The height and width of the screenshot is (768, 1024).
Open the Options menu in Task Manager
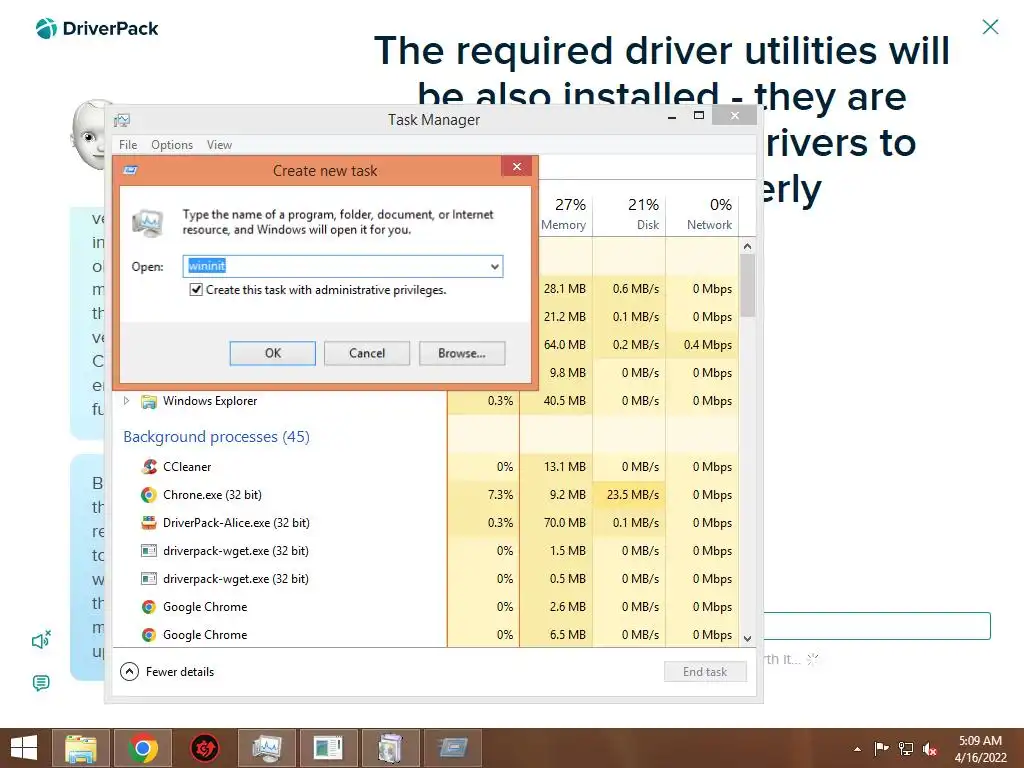point(172,145)
